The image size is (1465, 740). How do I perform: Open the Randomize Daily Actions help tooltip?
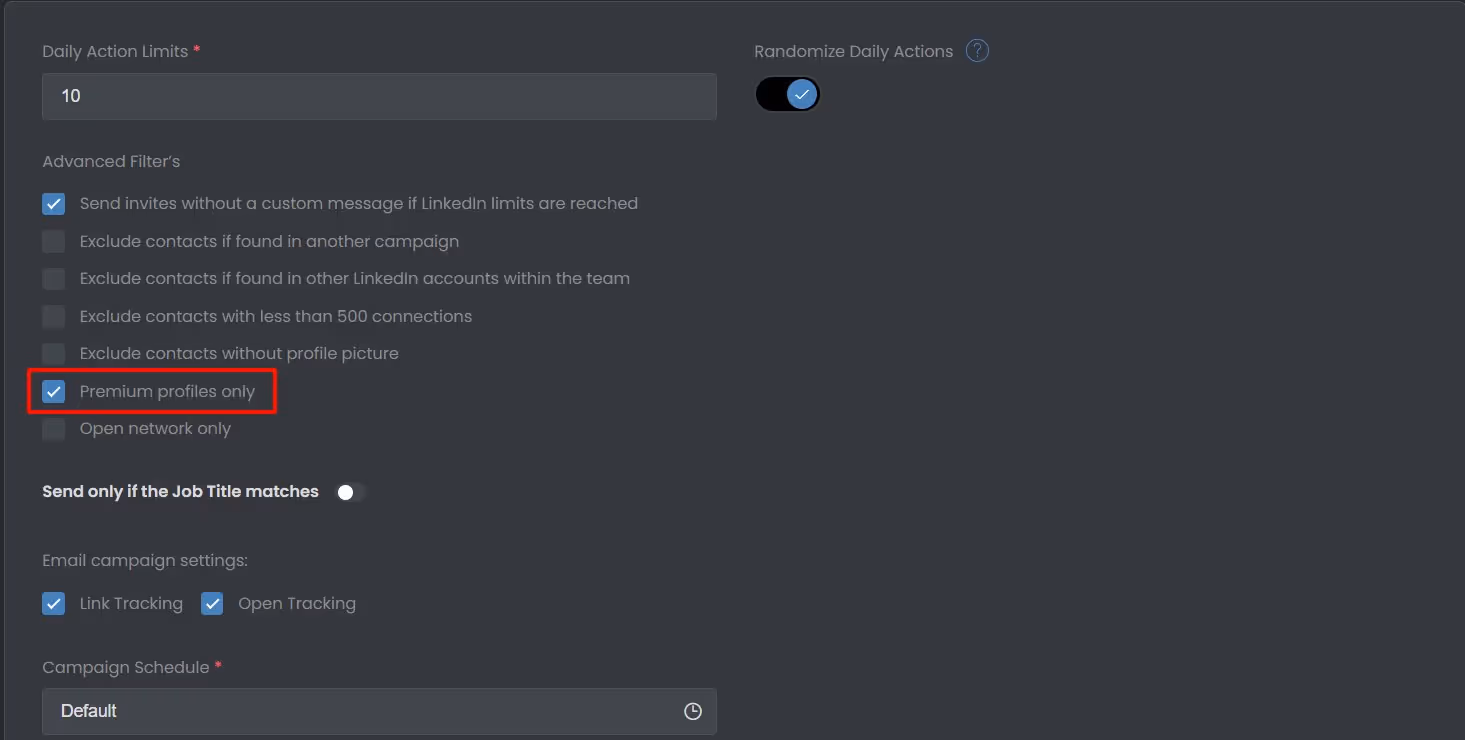(x=977, y=50)
